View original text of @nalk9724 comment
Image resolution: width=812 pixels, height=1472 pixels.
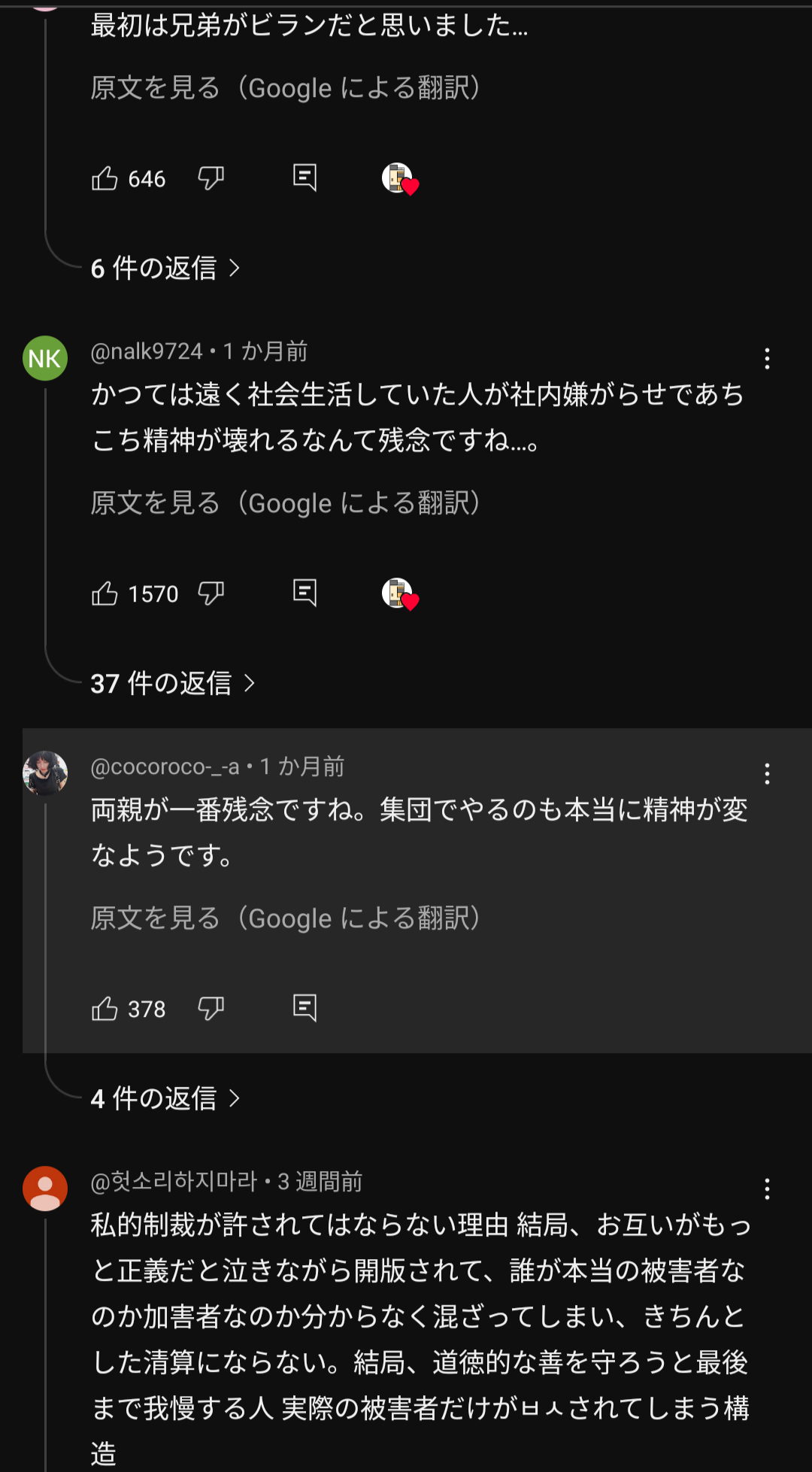[x=286, y=503]
